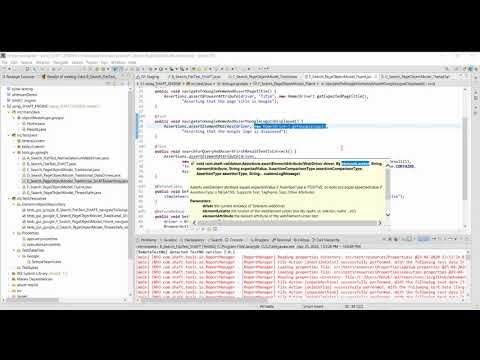The height and width of the screenshot is (360, 480).
Task: Switch to the Declaration tab
Action: [x=193, y=240]
